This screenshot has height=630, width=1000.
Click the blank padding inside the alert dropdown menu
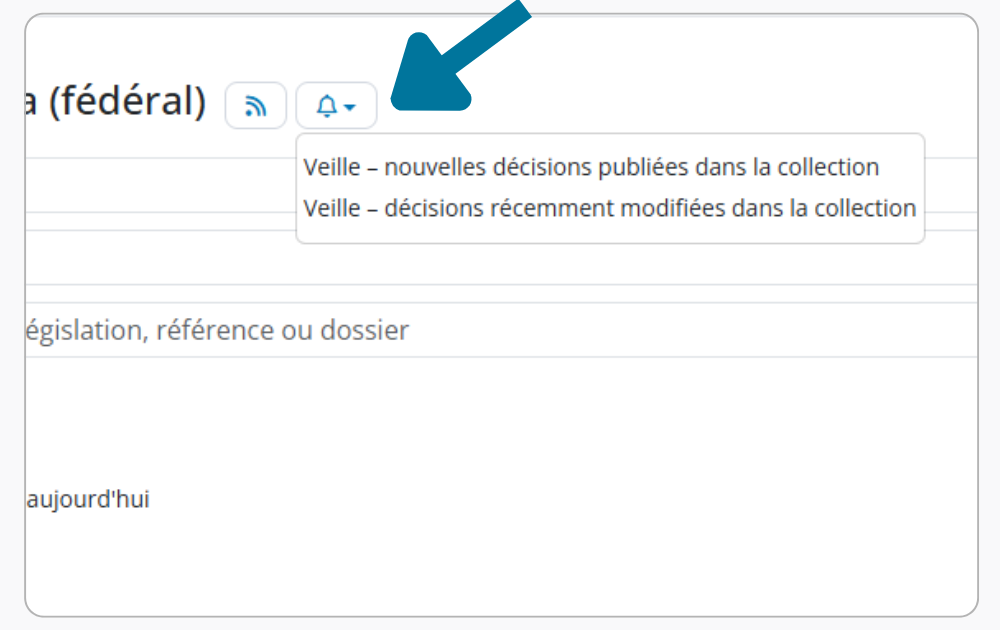(x=610, y=234)
